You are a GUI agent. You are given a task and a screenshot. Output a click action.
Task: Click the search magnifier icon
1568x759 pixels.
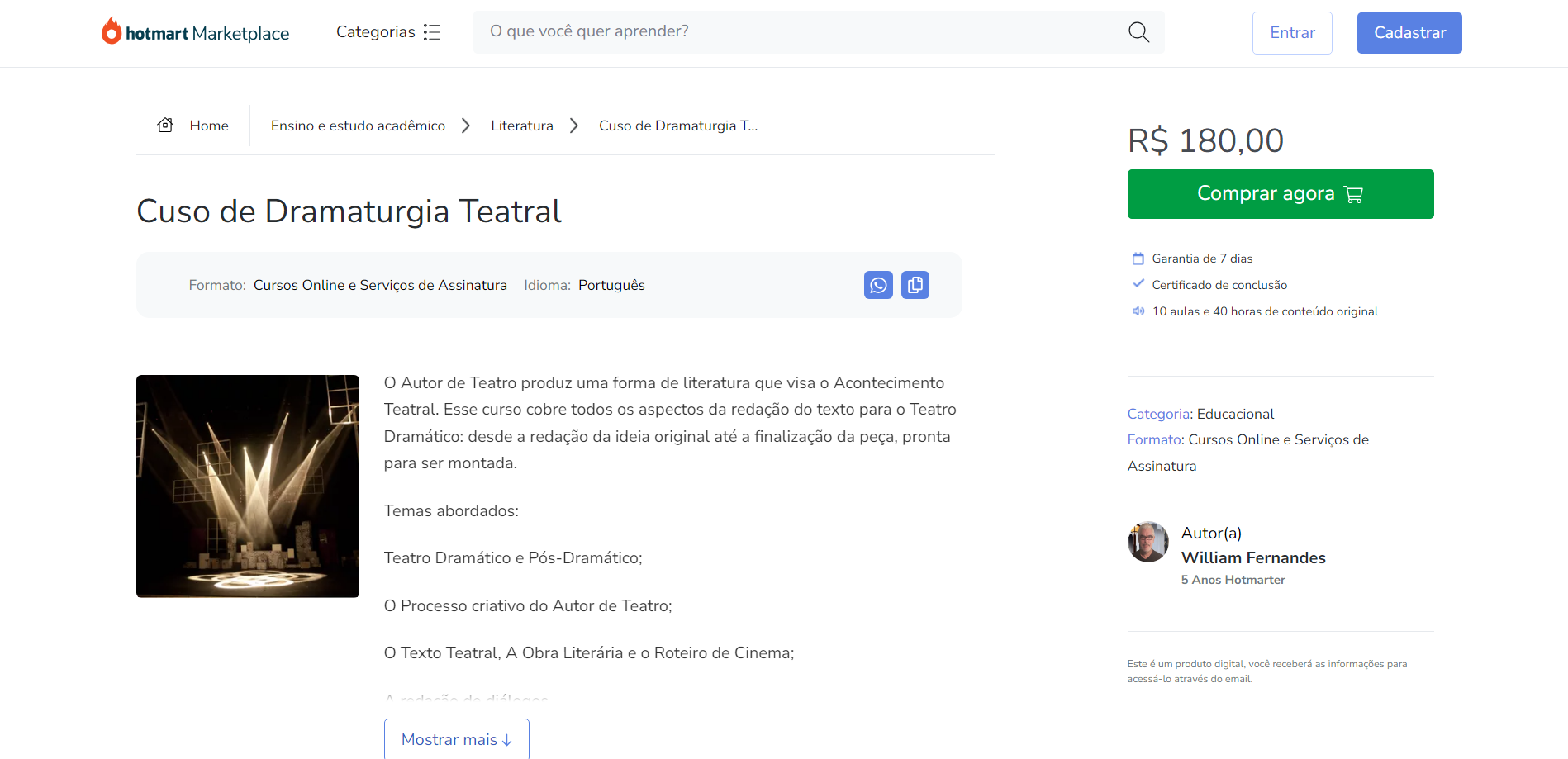[1138, 32]
